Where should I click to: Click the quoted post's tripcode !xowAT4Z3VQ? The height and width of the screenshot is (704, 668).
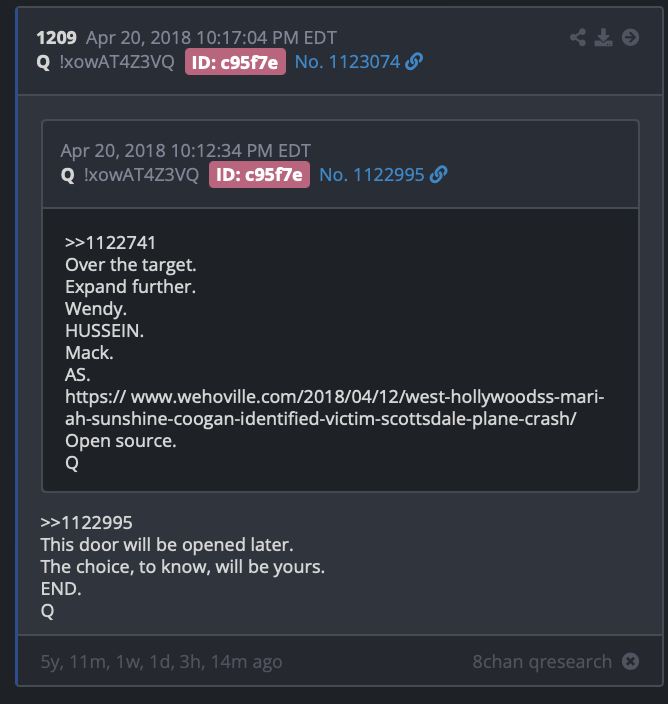[141, 175]
